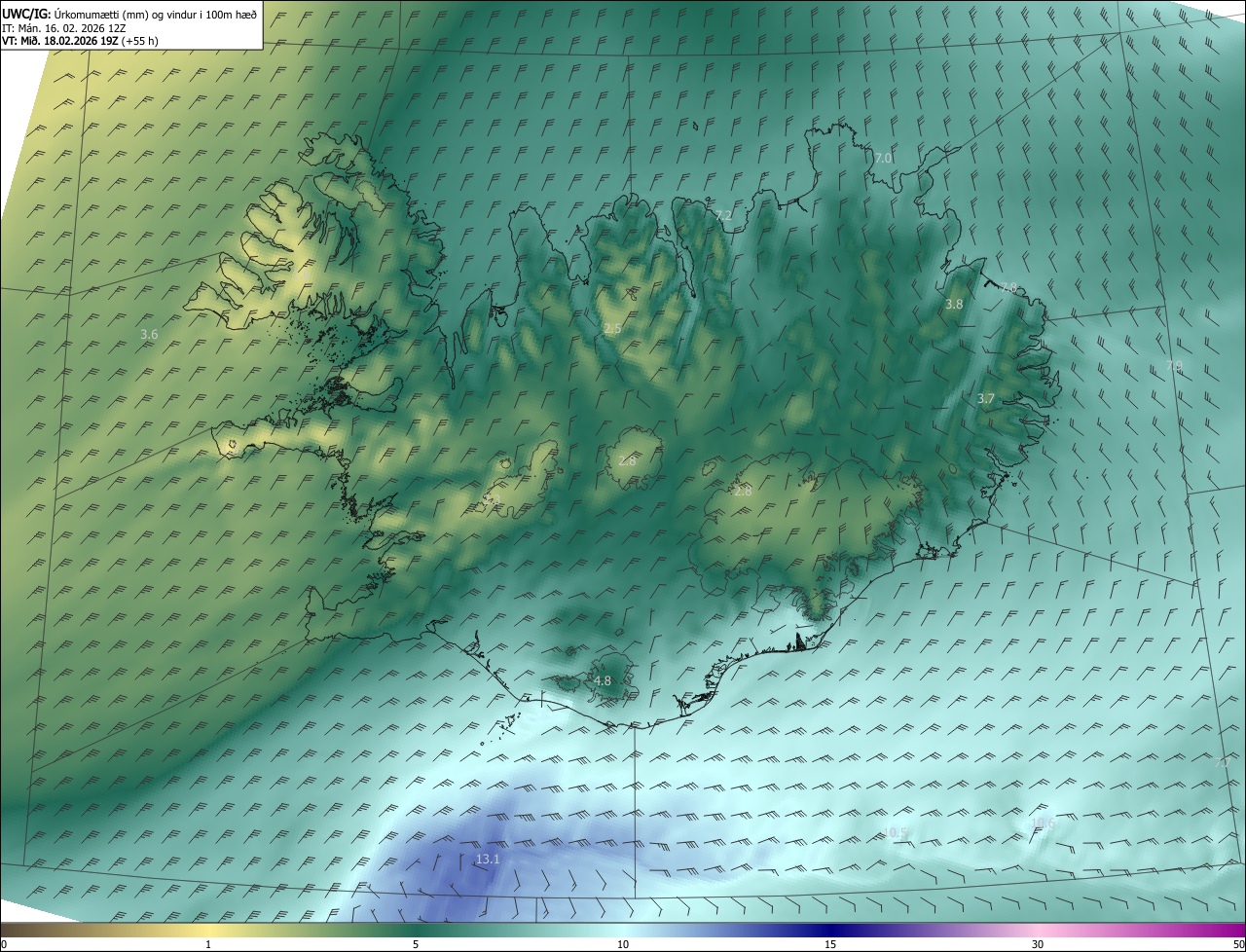Click the 10.6 value label over the sea
Viewport: 1246px width, 952px height.
click(1043, 824)
